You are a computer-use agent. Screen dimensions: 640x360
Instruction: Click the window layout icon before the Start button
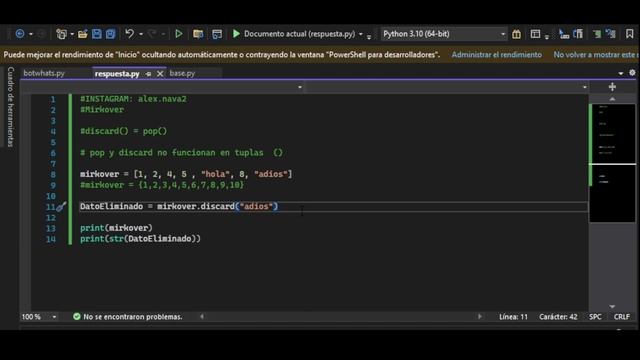click(x=217, y=34)
